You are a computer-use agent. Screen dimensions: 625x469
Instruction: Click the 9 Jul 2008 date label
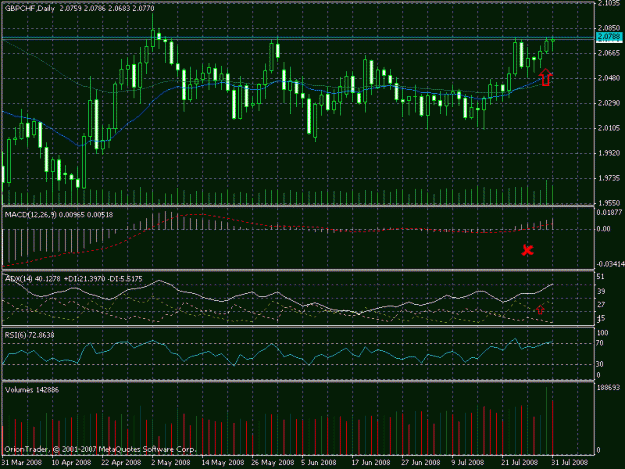pyautogui.click(x=467, y=463)
